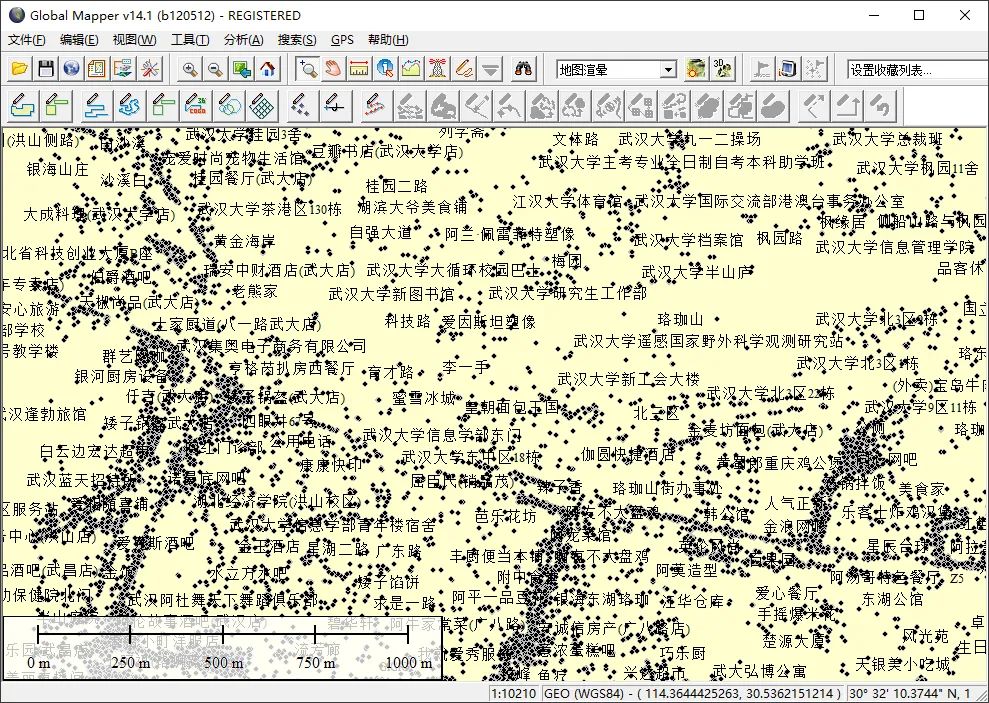
Task: Select the create grid pencil icon
Action: [x=262, y=105]
